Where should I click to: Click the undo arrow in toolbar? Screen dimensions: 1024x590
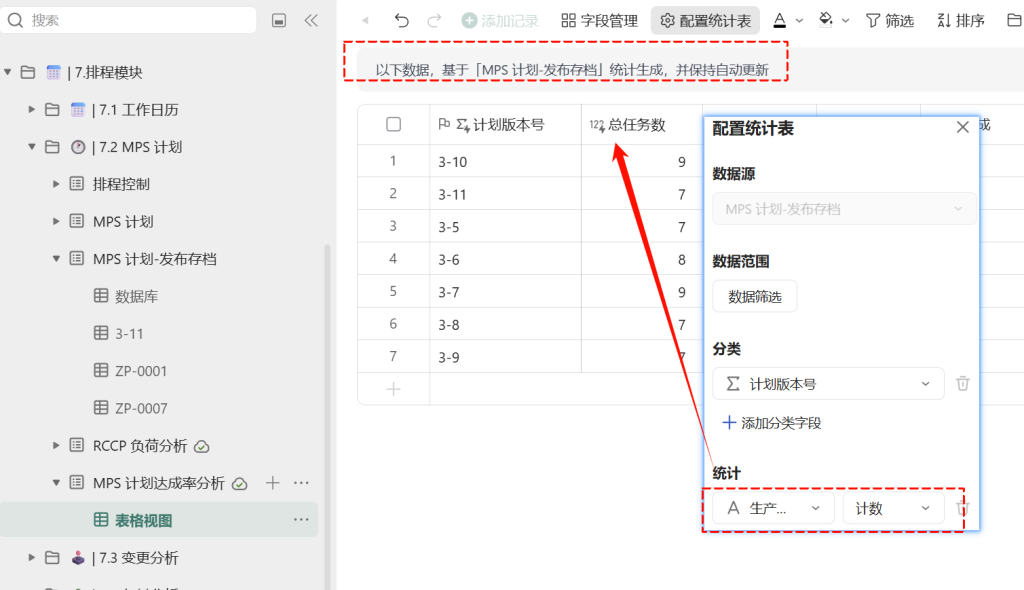tap(402, 21)
